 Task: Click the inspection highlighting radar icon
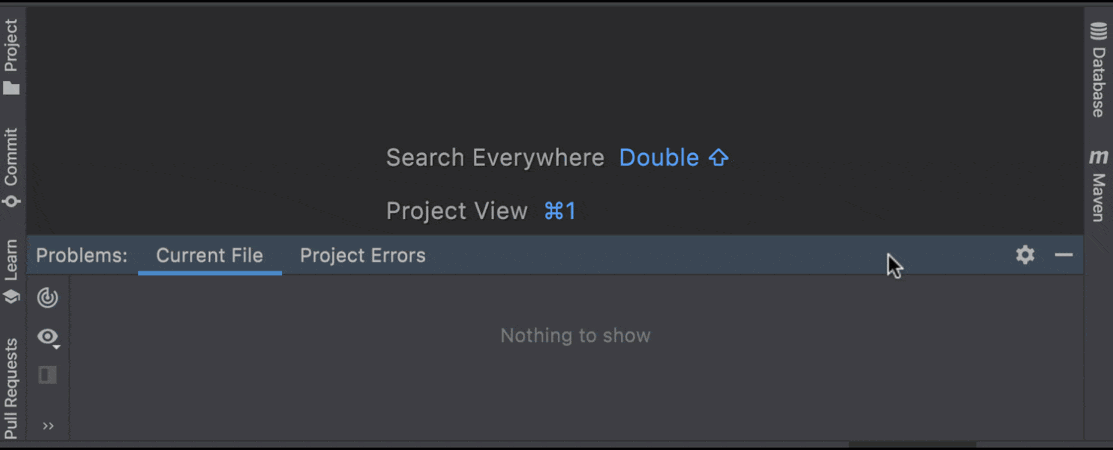pyautogui.click(x=48, y=297)
